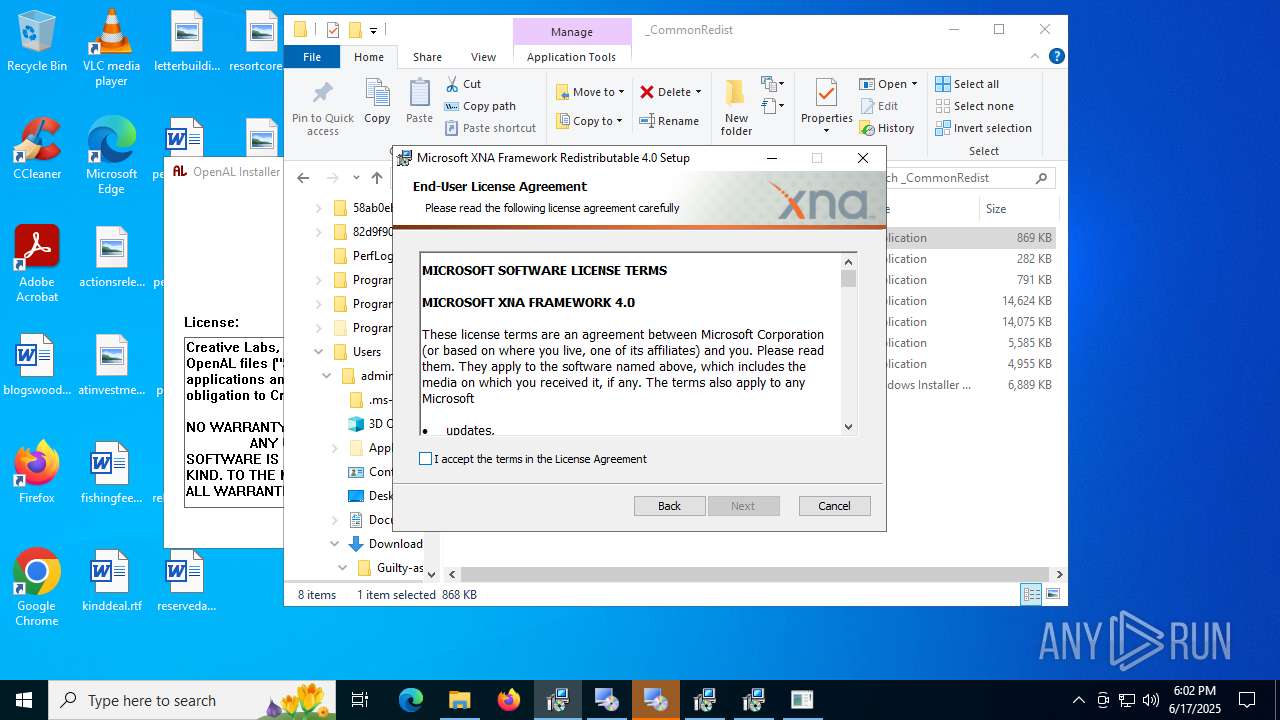
Task: Switch to the Home ribbon tab
Action: point(369,57)
